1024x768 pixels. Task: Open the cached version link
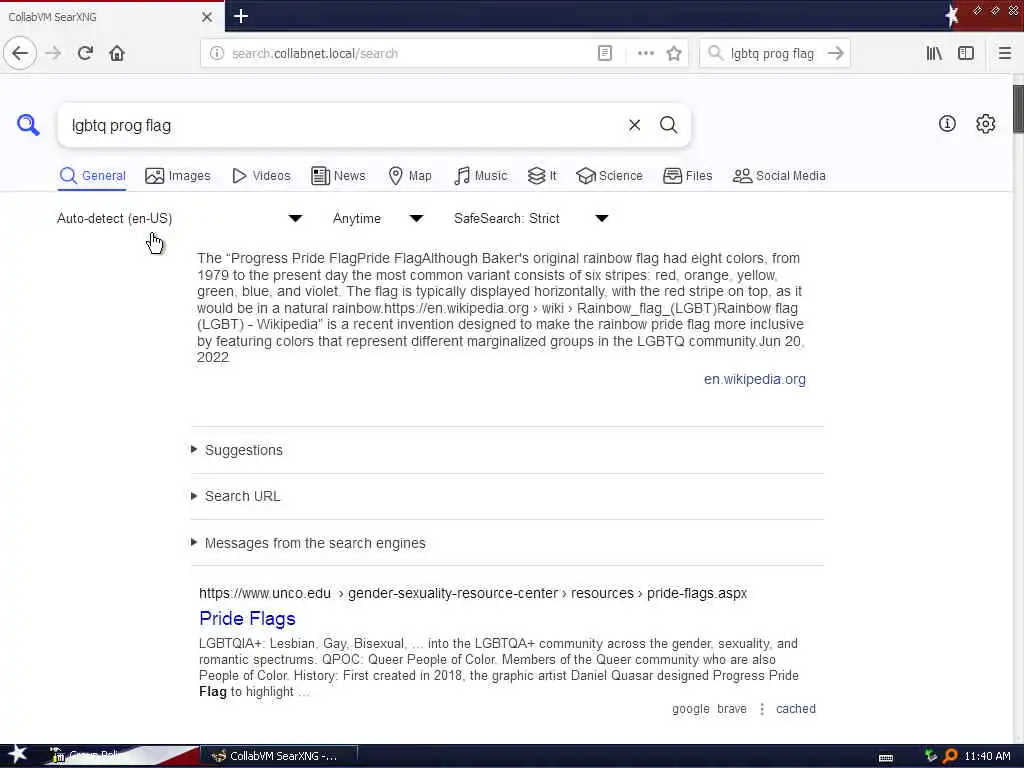coord(795,709)
